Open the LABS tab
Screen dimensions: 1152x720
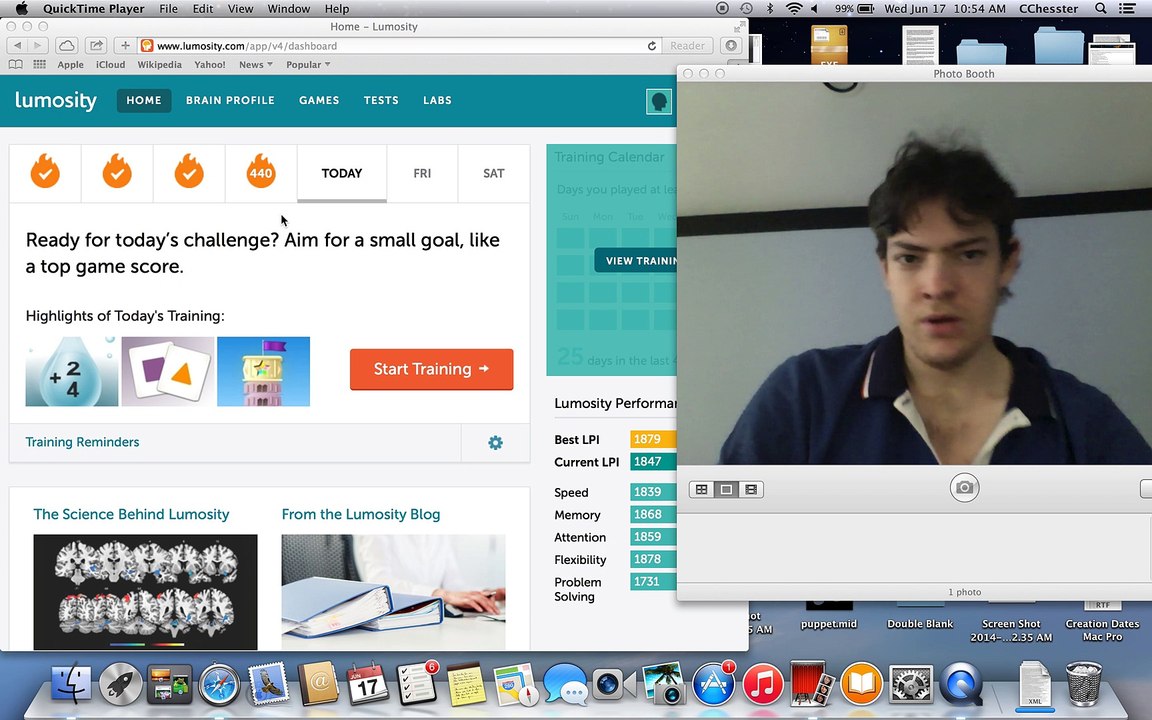pos(437,100)
